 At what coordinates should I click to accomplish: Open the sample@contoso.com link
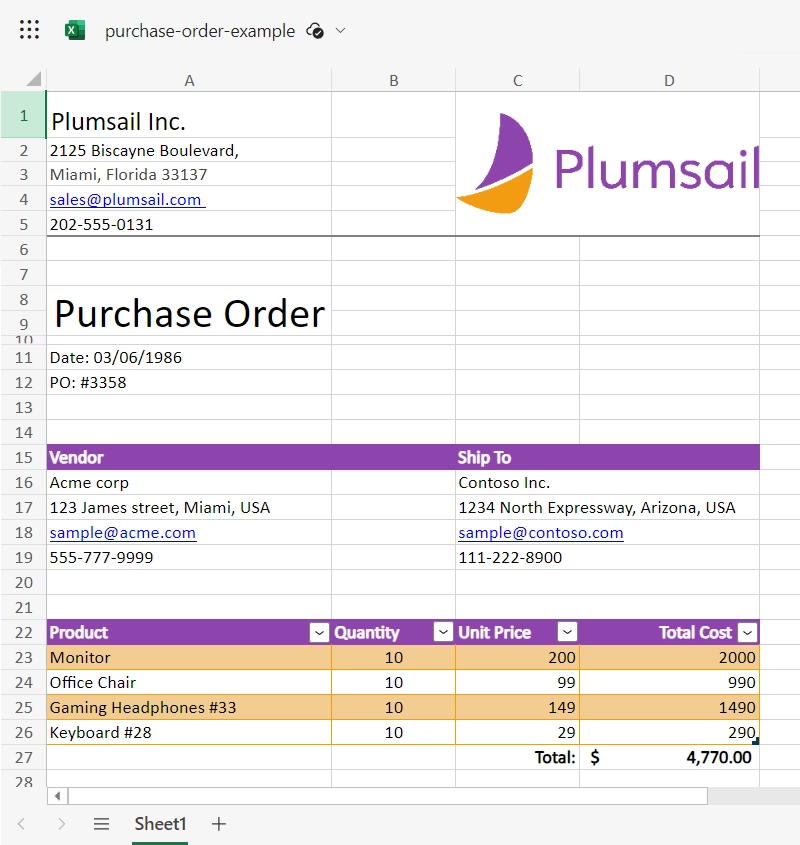pyautogui.click(x=541, y=533)
